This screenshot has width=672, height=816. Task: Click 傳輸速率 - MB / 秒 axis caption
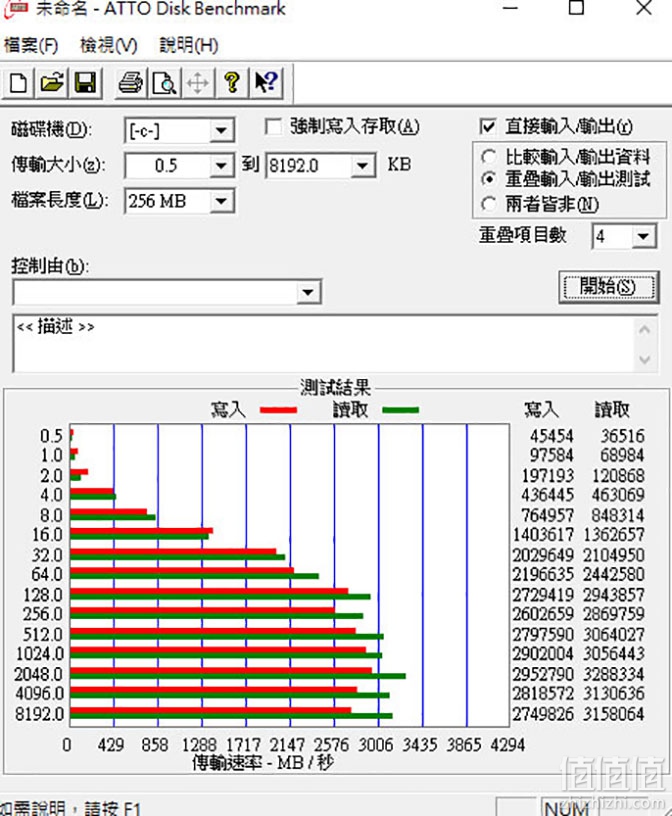pos(262,763)
